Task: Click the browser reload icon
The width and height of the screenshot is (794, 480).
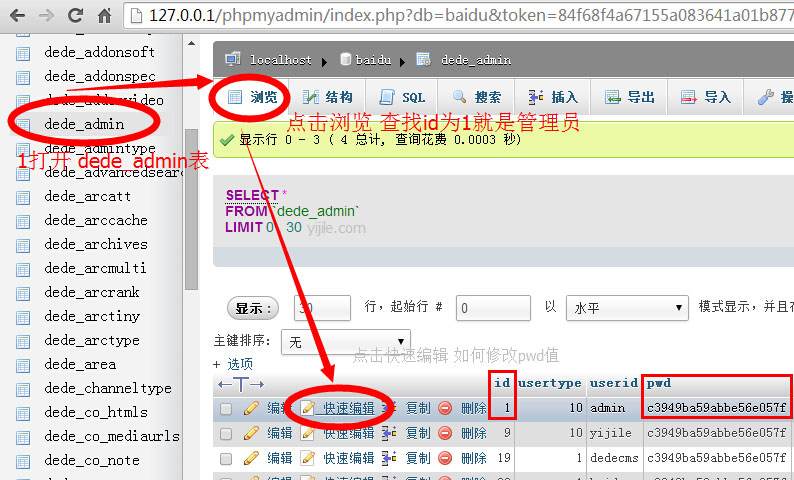Action: coord(75,15)
